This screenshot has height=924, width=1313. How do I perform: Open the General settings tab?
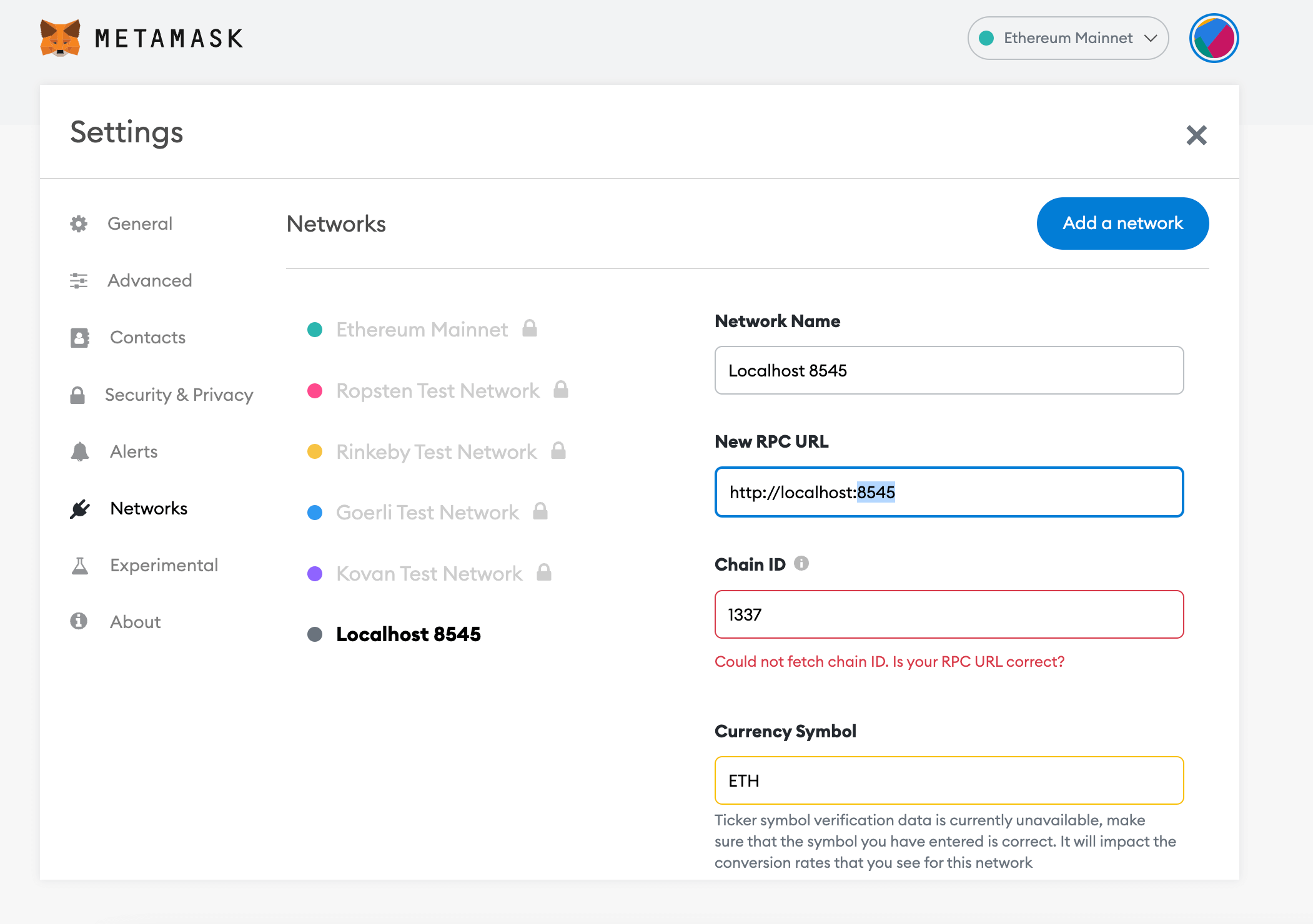pos(140,224)
